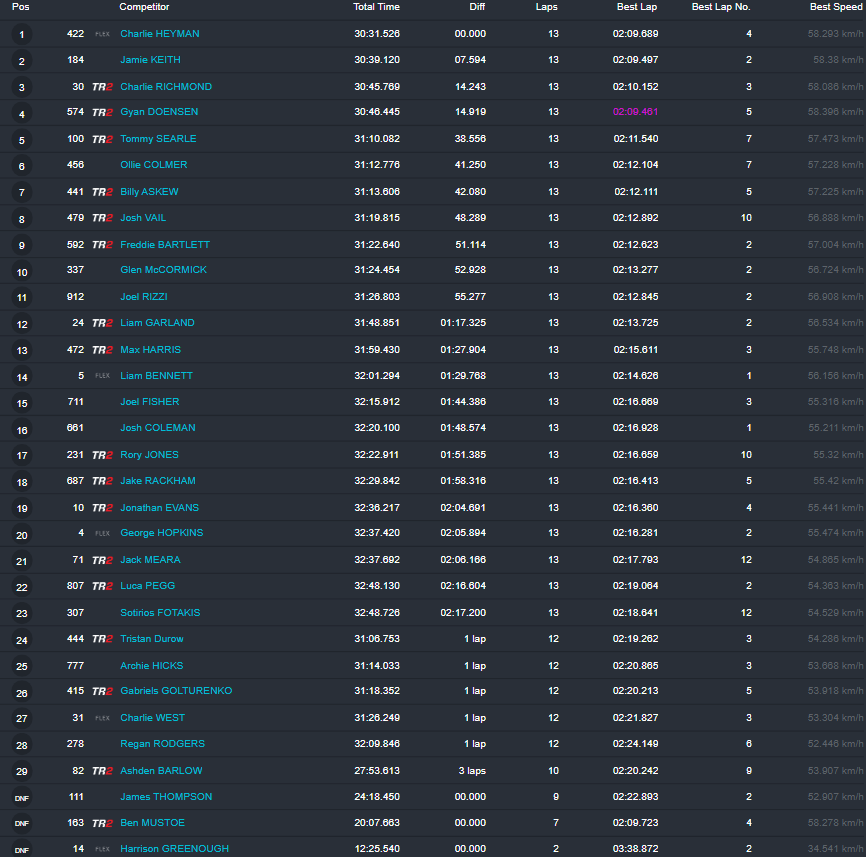Open James THOMPSON competitor link
This screenshot has height=857, width=866.
(x=166, y=796)
